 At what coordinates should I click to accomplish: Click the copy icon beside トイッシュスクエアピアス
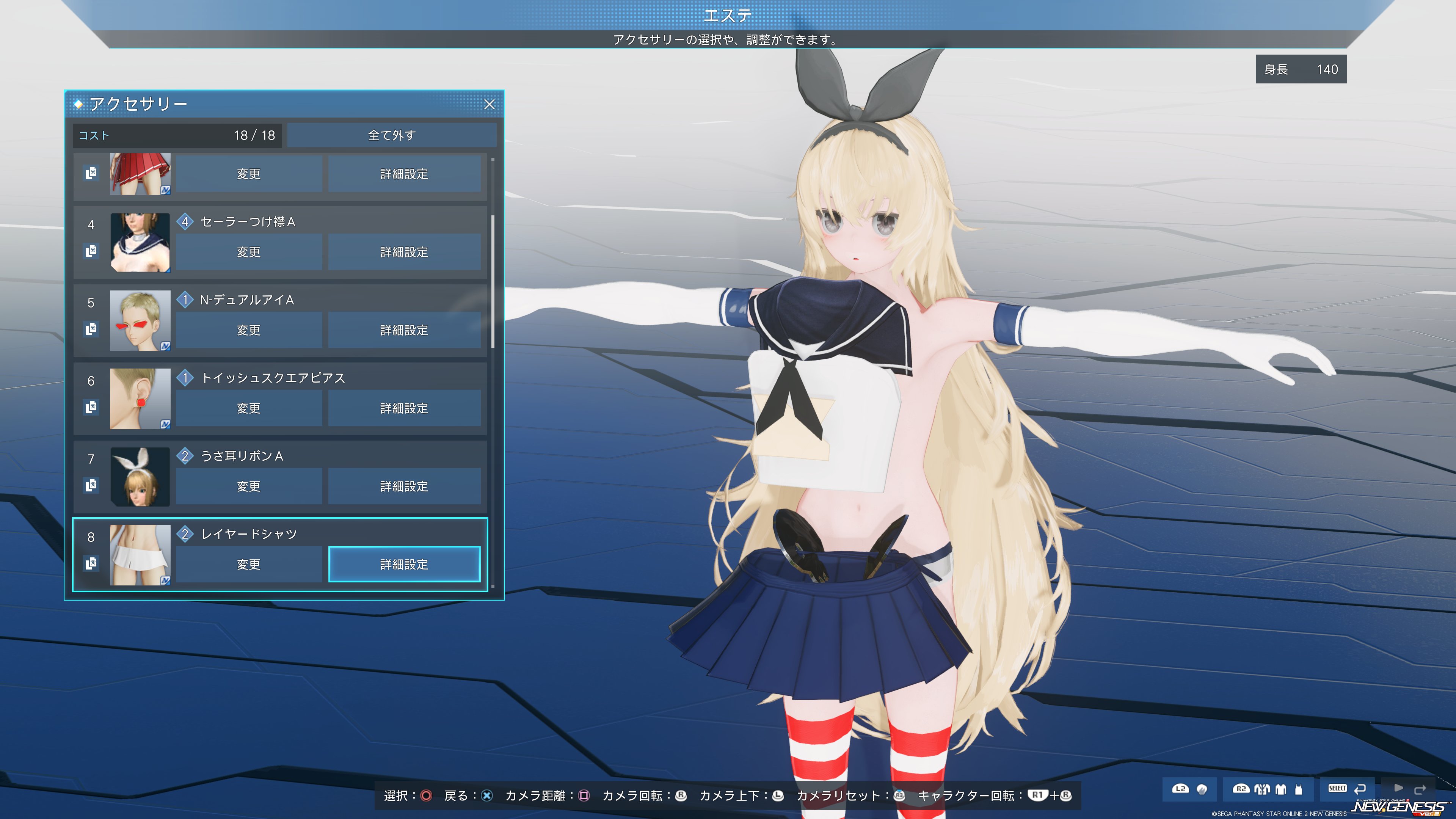(x=91, y=406)
